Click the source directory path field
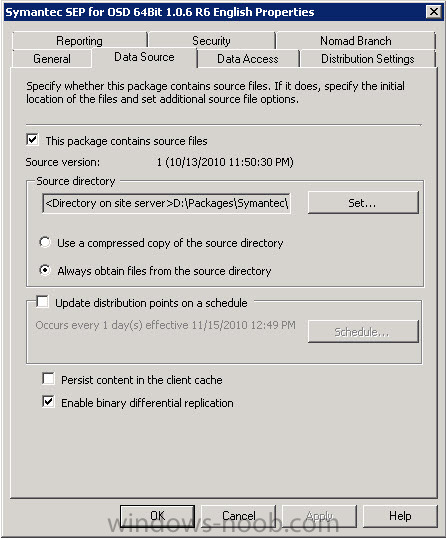446x538 pixels. point(166,203)
